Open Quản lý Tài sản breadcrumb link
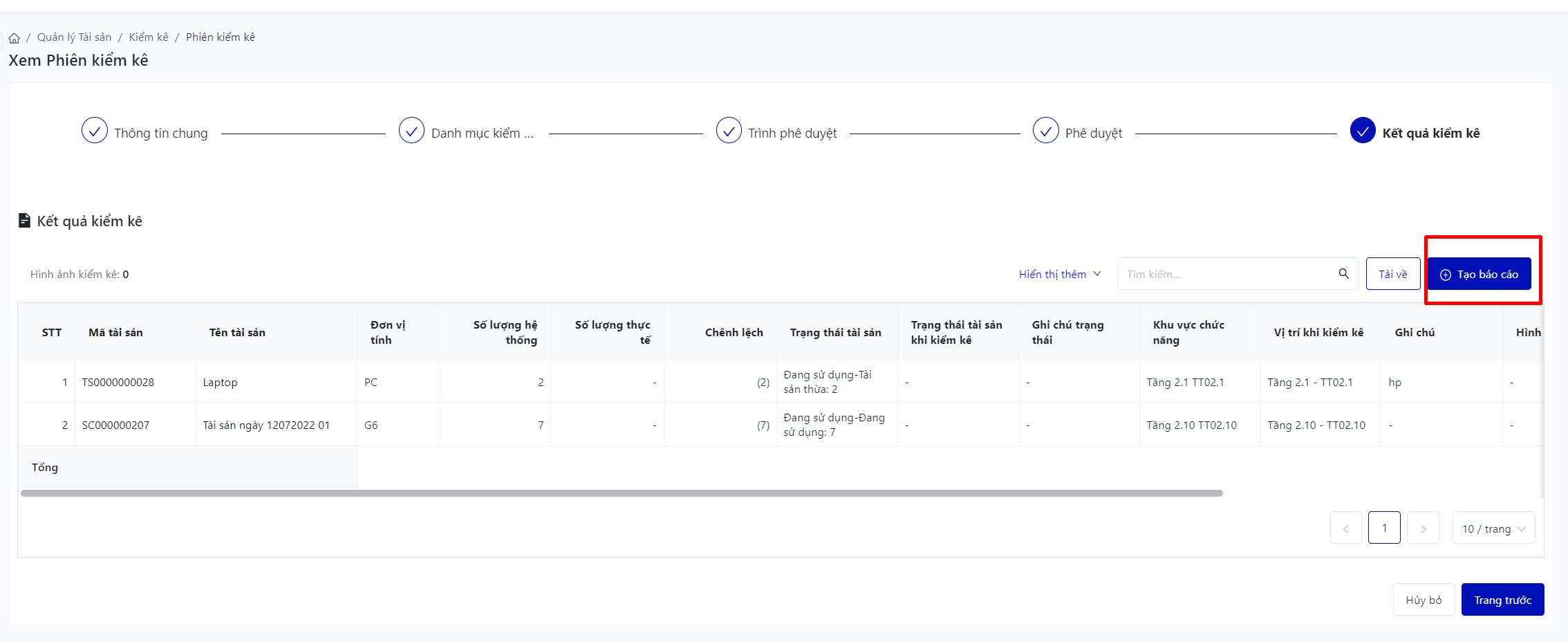 pos(74,37)
